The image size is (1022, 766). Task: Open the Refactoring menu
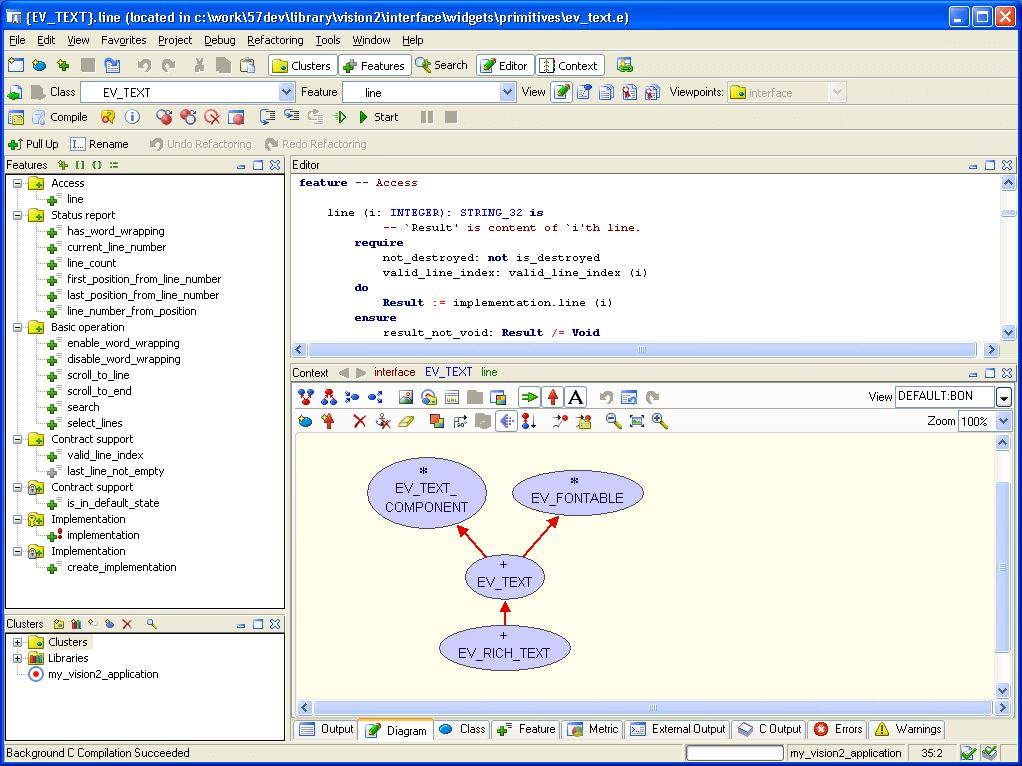275,40
